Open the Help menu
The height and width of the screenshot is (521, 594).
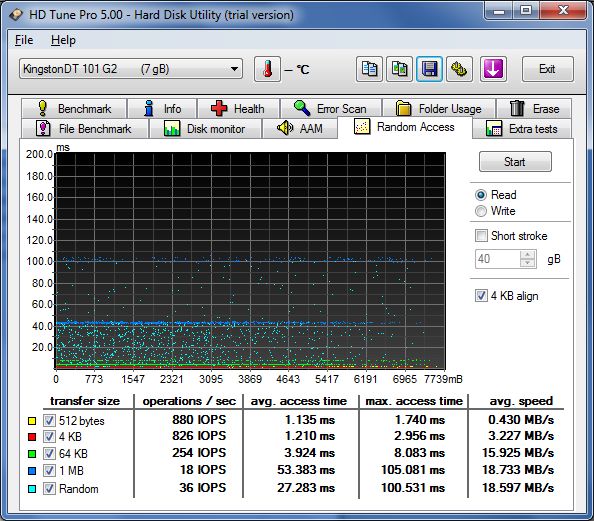[63, 40]
